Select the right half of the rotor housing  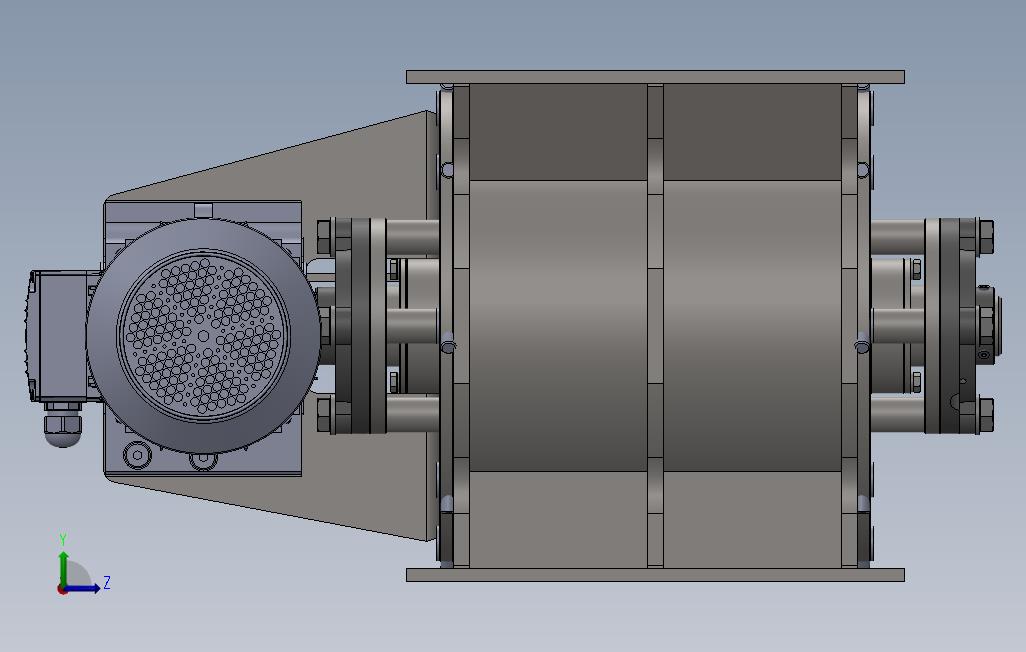point(752,325)
